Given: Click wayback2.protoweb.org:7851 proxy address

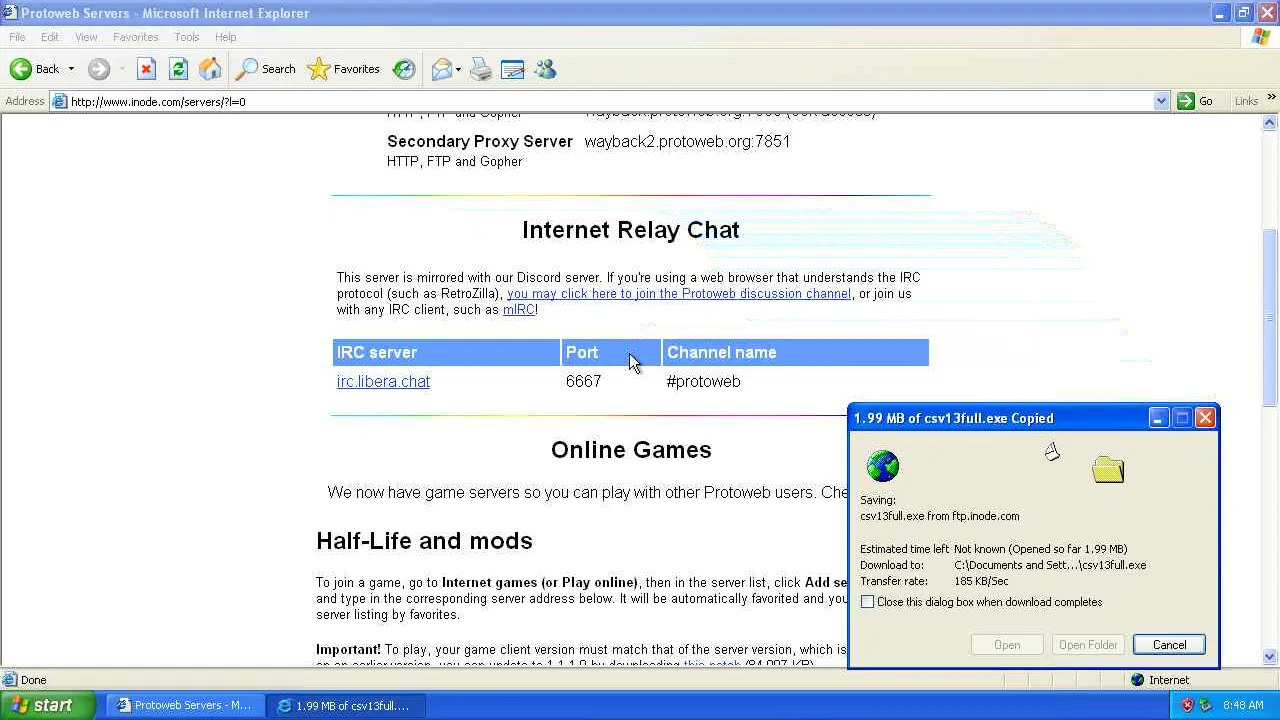Looking at the screenshot, I should click(687, 141).
